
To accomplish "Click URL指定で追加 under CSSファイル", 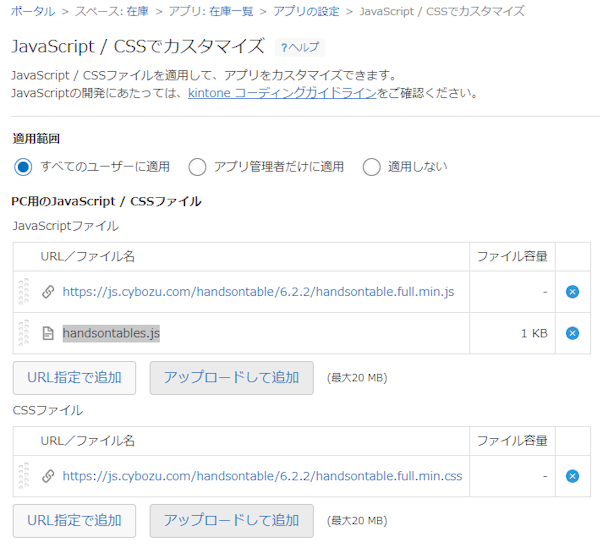I will tap(74, 521).
